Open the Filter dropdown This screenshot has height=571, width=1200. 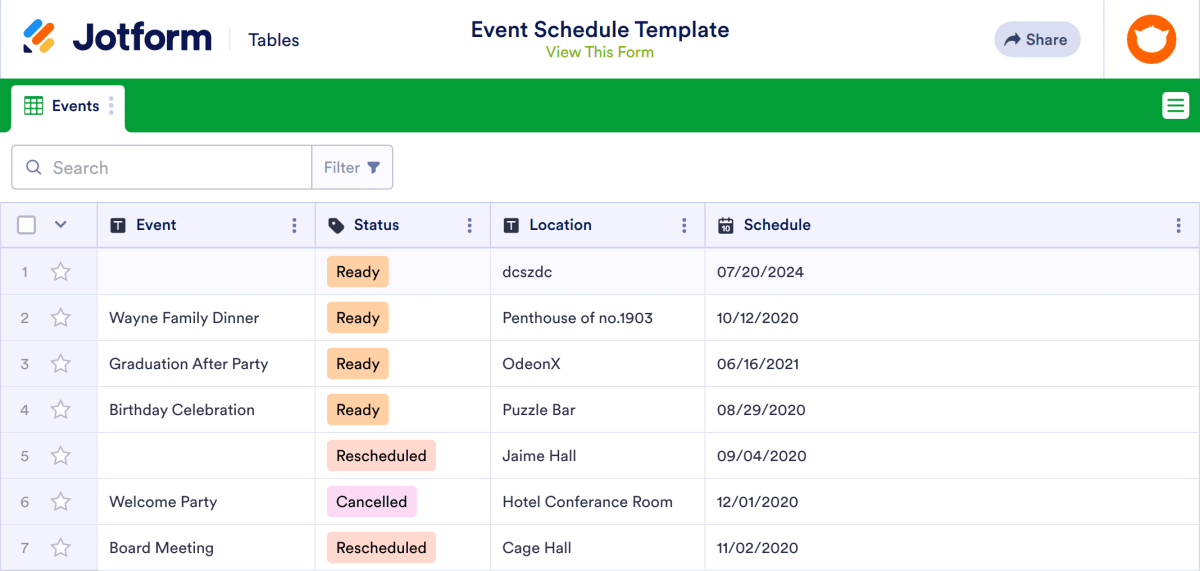(x=352, y=167)
